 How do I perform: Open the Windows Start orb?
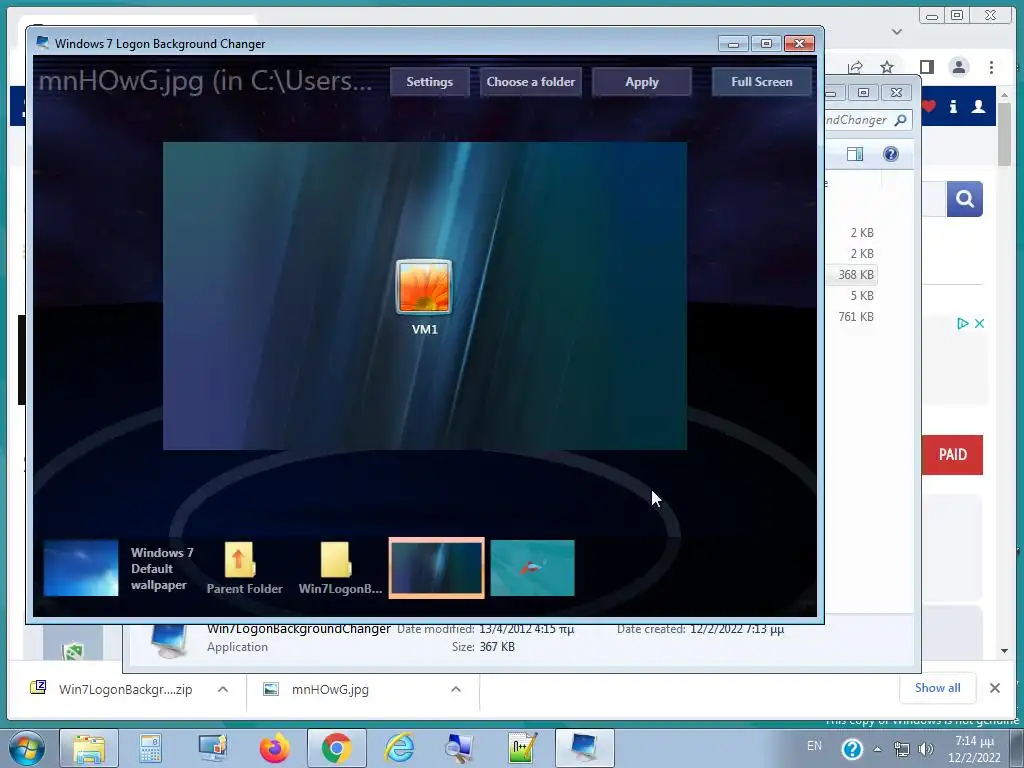pyautogui.click(x=27, y=748)
